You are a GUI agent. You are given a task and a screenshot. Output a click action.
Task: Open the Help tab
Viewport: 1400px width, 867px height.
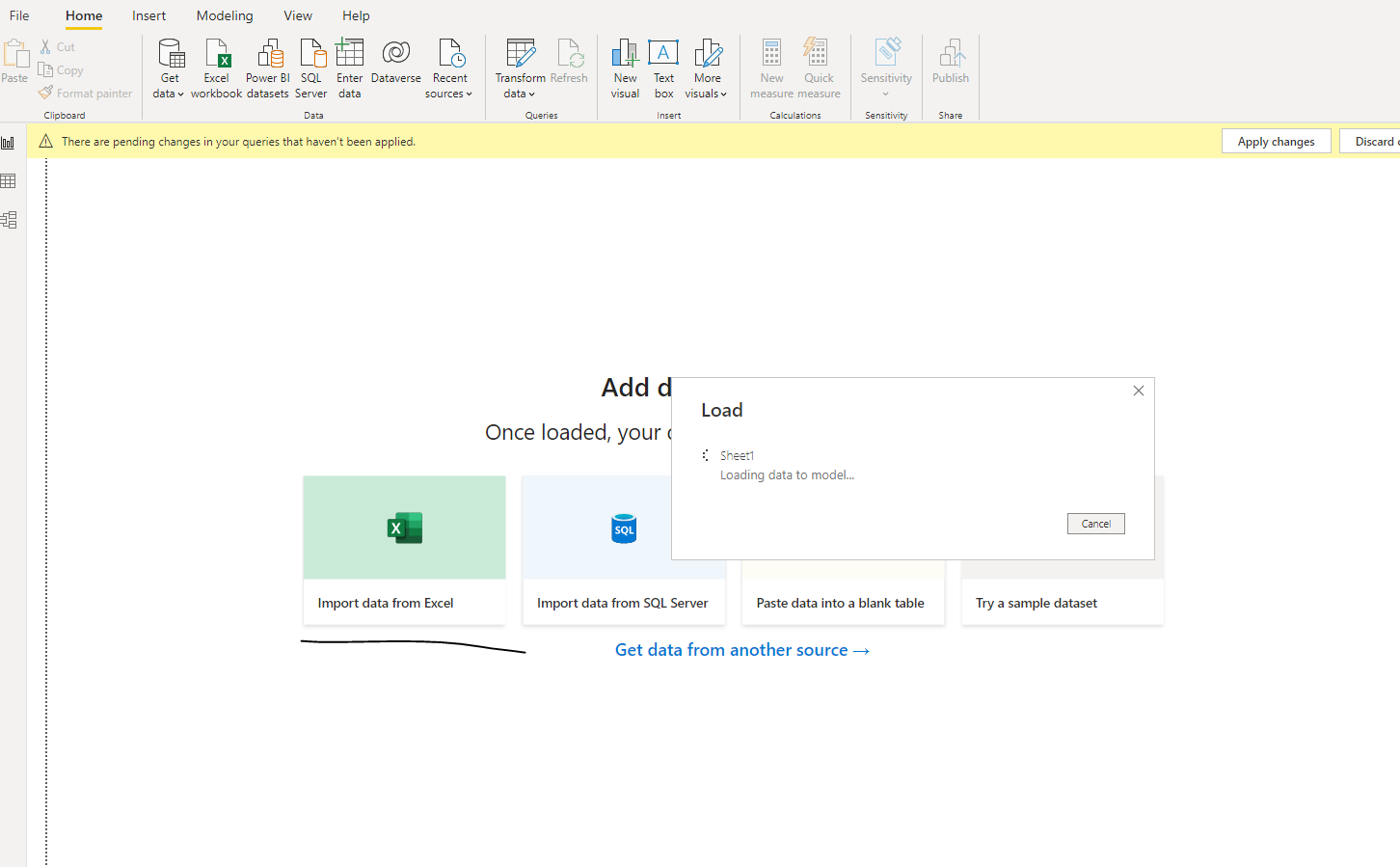coord(356,15)
